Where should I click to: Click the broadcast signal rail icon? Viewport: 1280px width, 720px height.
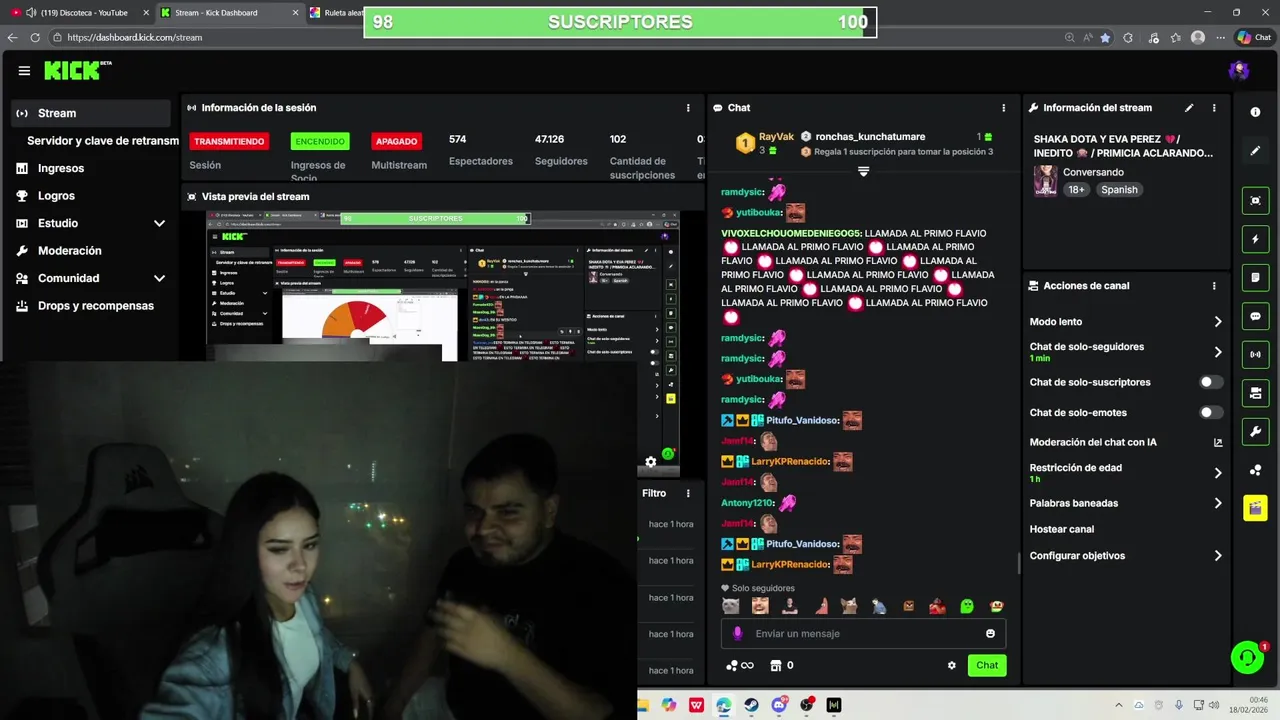point(1255,354)
